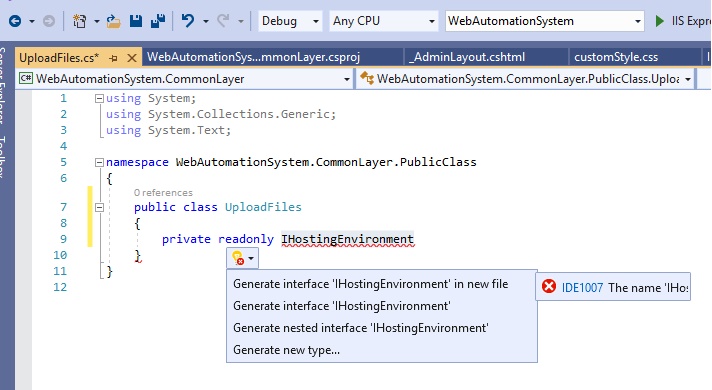This screenshot has height=390, width=712.
Task: Click the Navigate Forward arrow icon
Action: click(x=49, y=21)
